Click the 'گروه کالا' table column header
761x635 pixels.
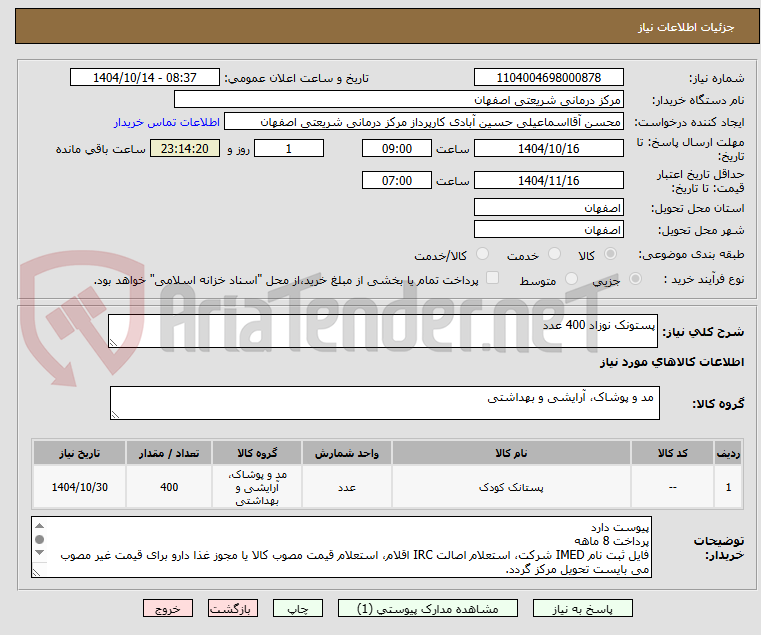tap(257, 453)
